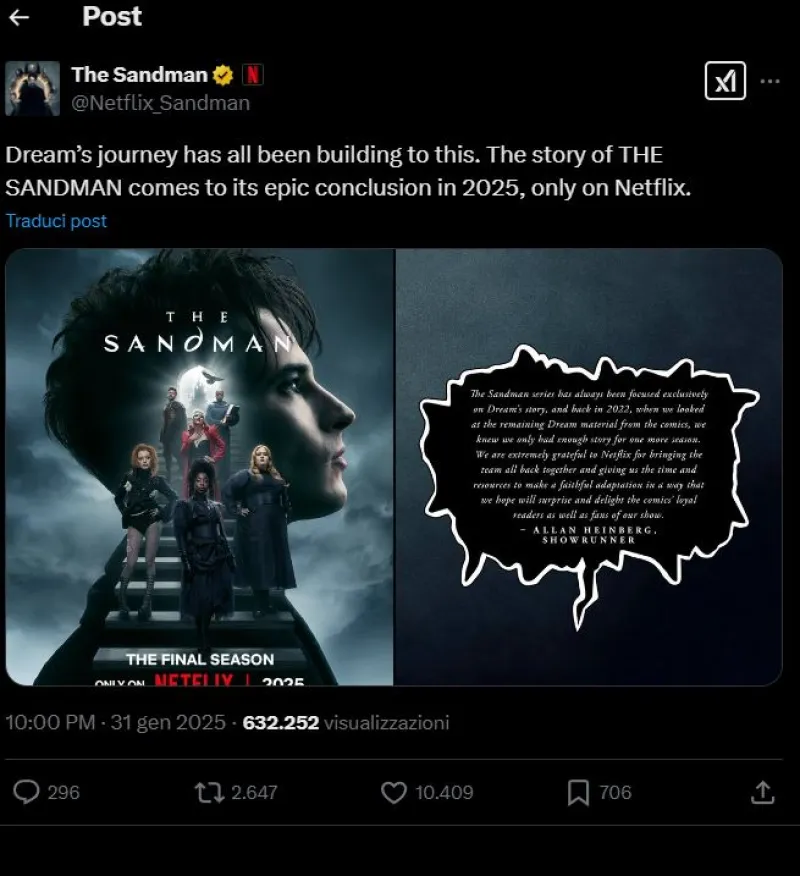Open The Sandman profile avatar
Image resolution: width=800 pixels, height=876 pixels.
(x=32, y=88)
